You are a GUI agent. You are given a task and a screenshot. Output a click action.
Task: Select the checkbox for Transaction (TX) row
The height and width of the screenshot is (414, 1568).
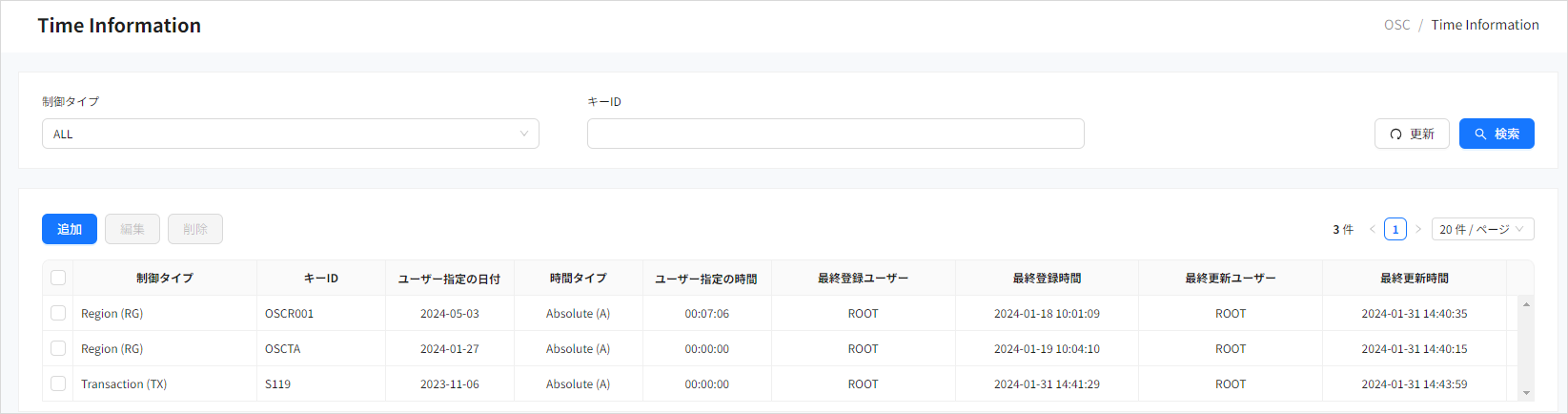click(58, 383)
